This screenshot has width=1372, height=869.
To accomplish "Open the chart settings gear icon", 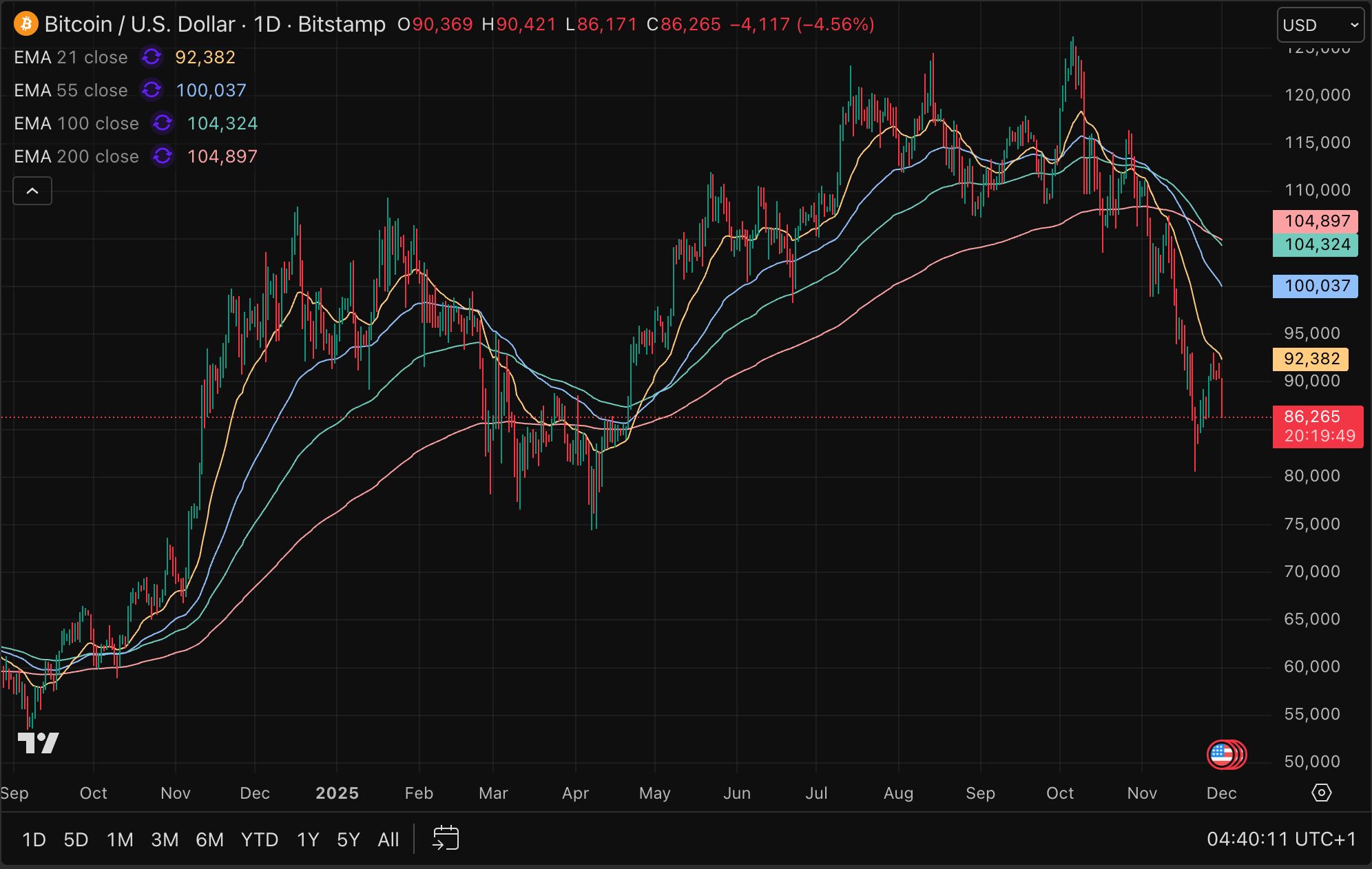I will [1321, 793].
